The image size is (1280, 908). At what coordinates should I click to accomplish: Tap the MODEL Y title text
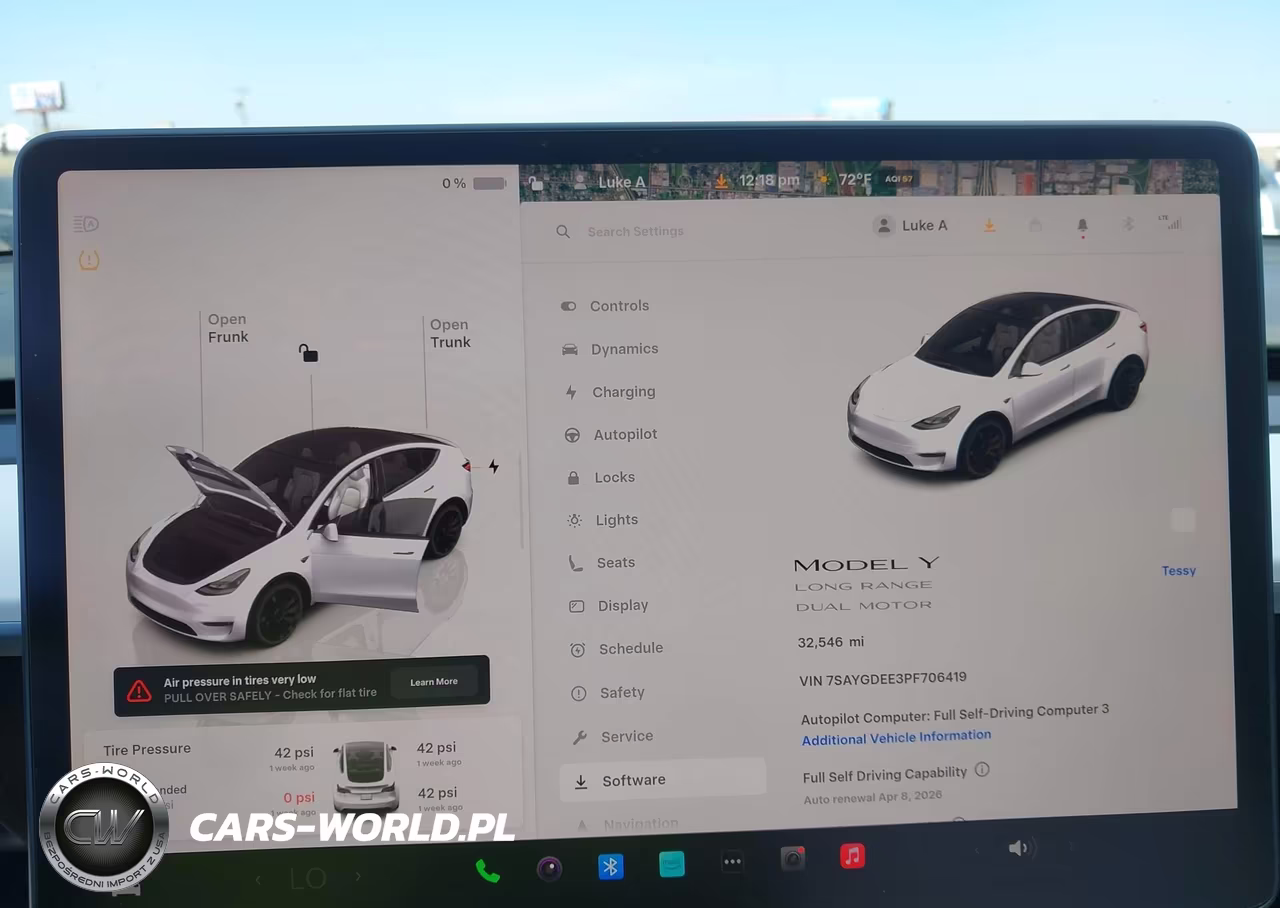[x=866, y=564]
